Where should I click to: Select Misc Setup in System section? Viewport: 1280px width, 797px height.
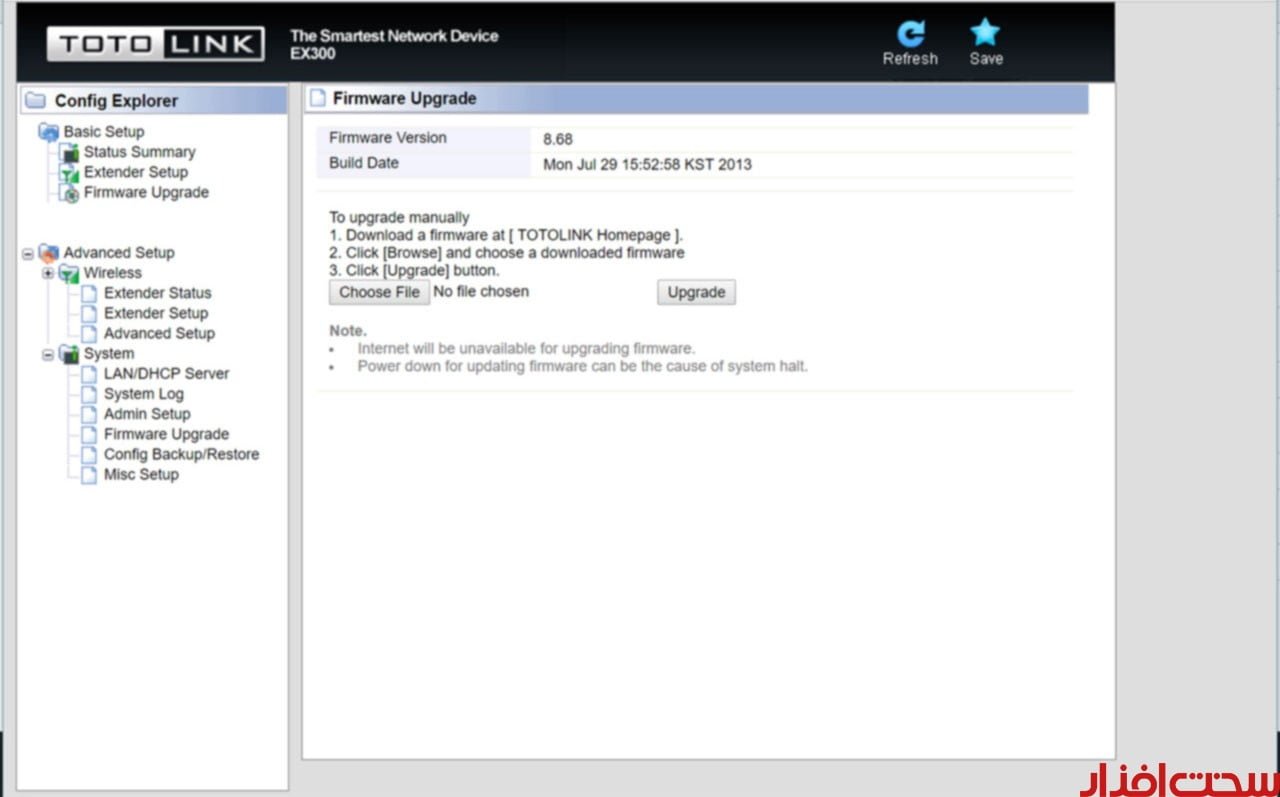click(141, 474)
